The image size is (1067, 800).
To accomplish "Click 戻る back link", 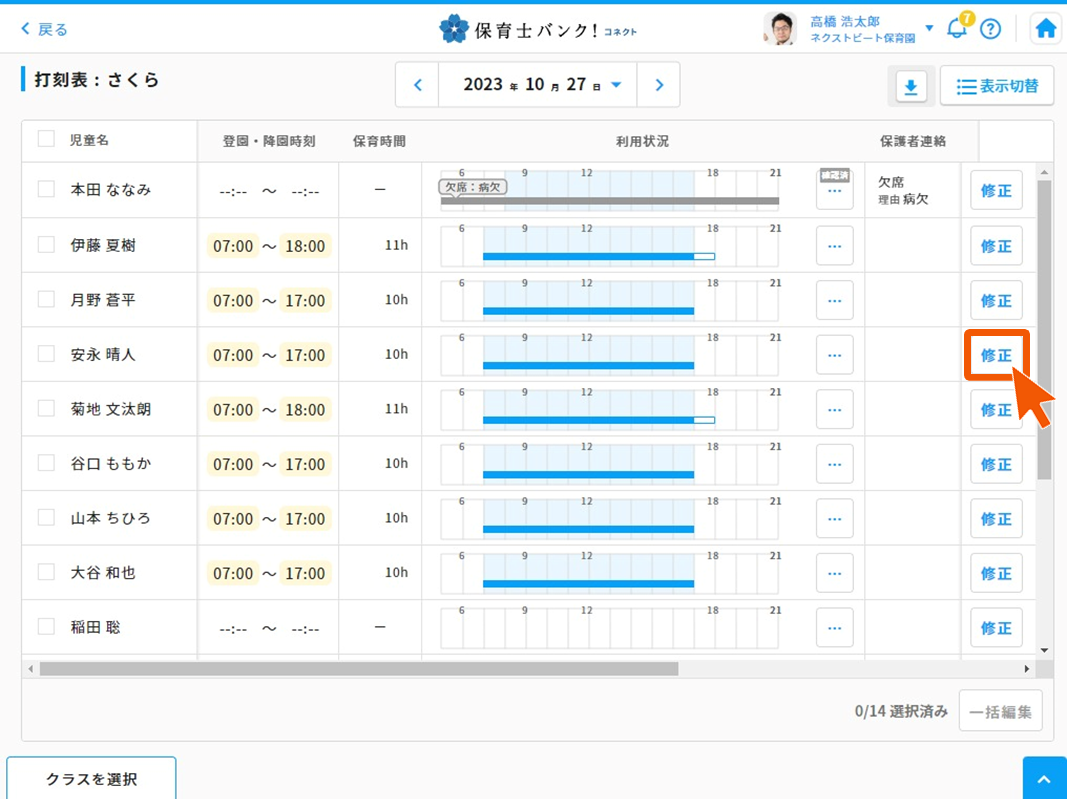I will pyautogui.click(x=45, y=29).
